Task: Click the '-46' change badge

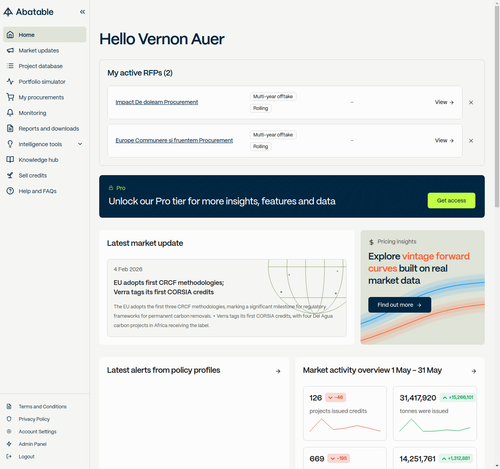Action: pos(335,397)
